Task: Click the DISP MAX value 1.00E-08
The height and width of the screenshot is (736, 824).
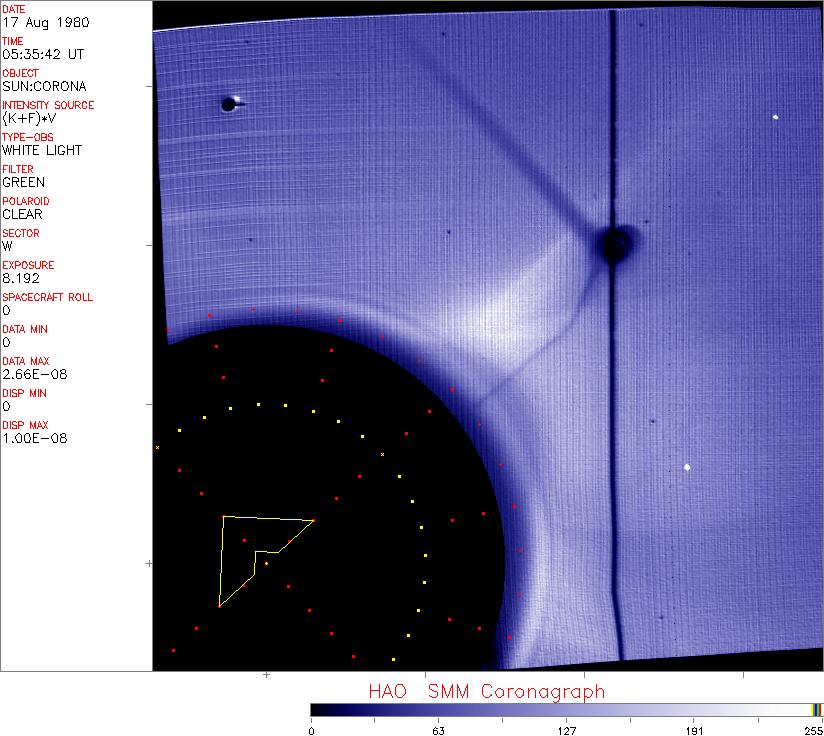Action: [34, 439]
